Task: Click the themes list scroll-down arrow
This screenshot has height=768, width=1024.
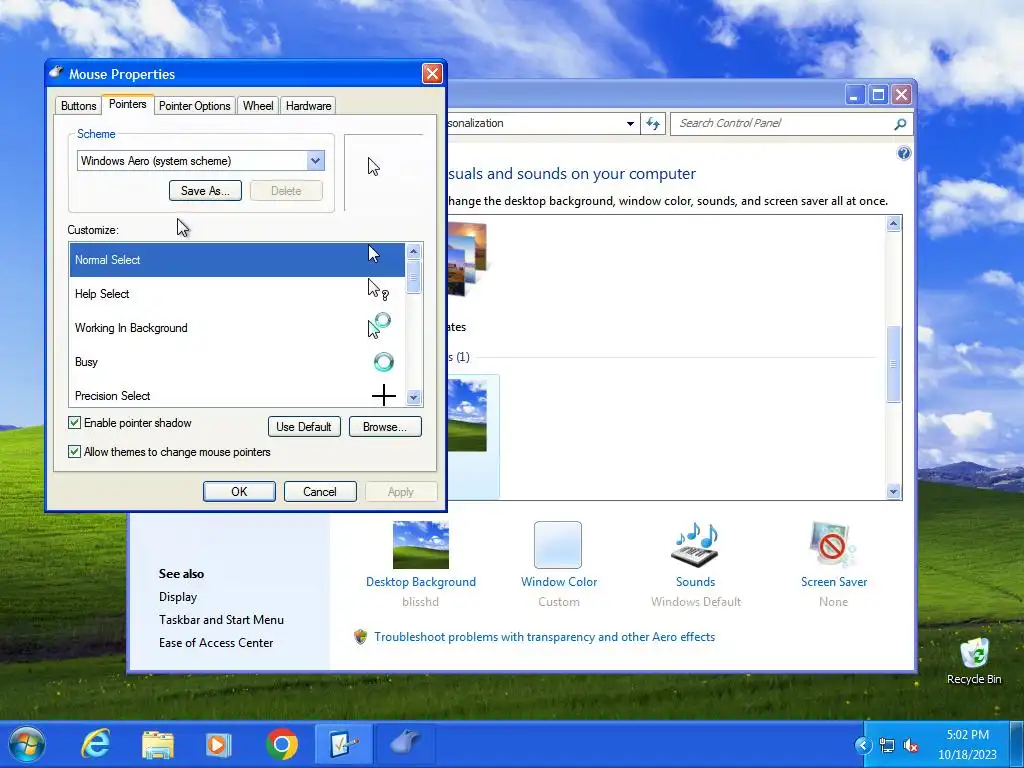Action: click(893, 492)
